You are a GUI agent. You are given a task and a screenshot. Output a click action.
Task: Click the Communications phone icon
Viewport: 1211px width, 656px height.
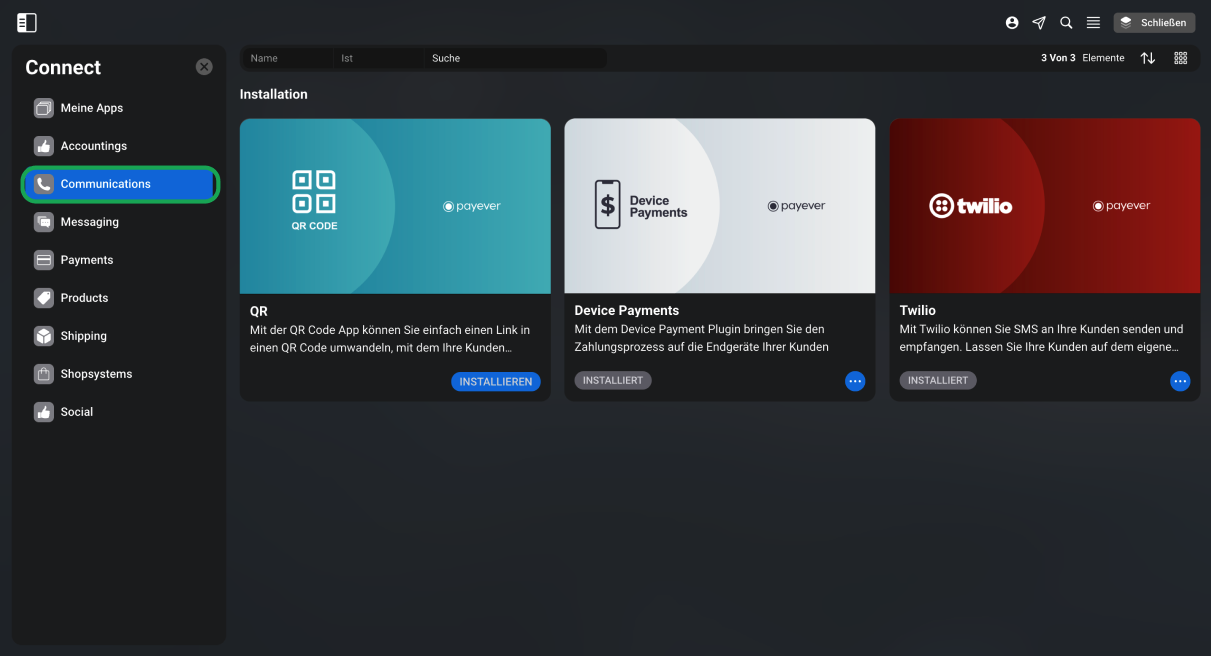pos(44,184)
